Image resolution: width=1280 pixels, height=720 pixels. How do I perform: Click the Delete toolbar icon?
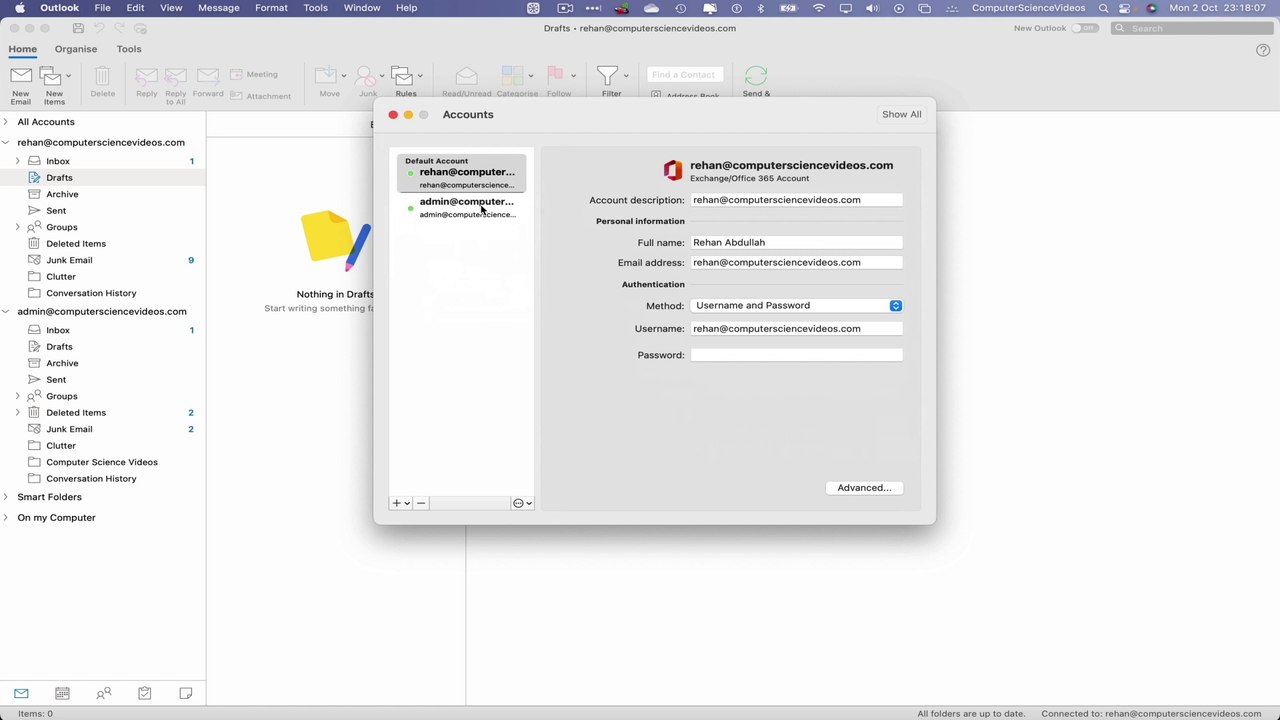coord(102,76)
